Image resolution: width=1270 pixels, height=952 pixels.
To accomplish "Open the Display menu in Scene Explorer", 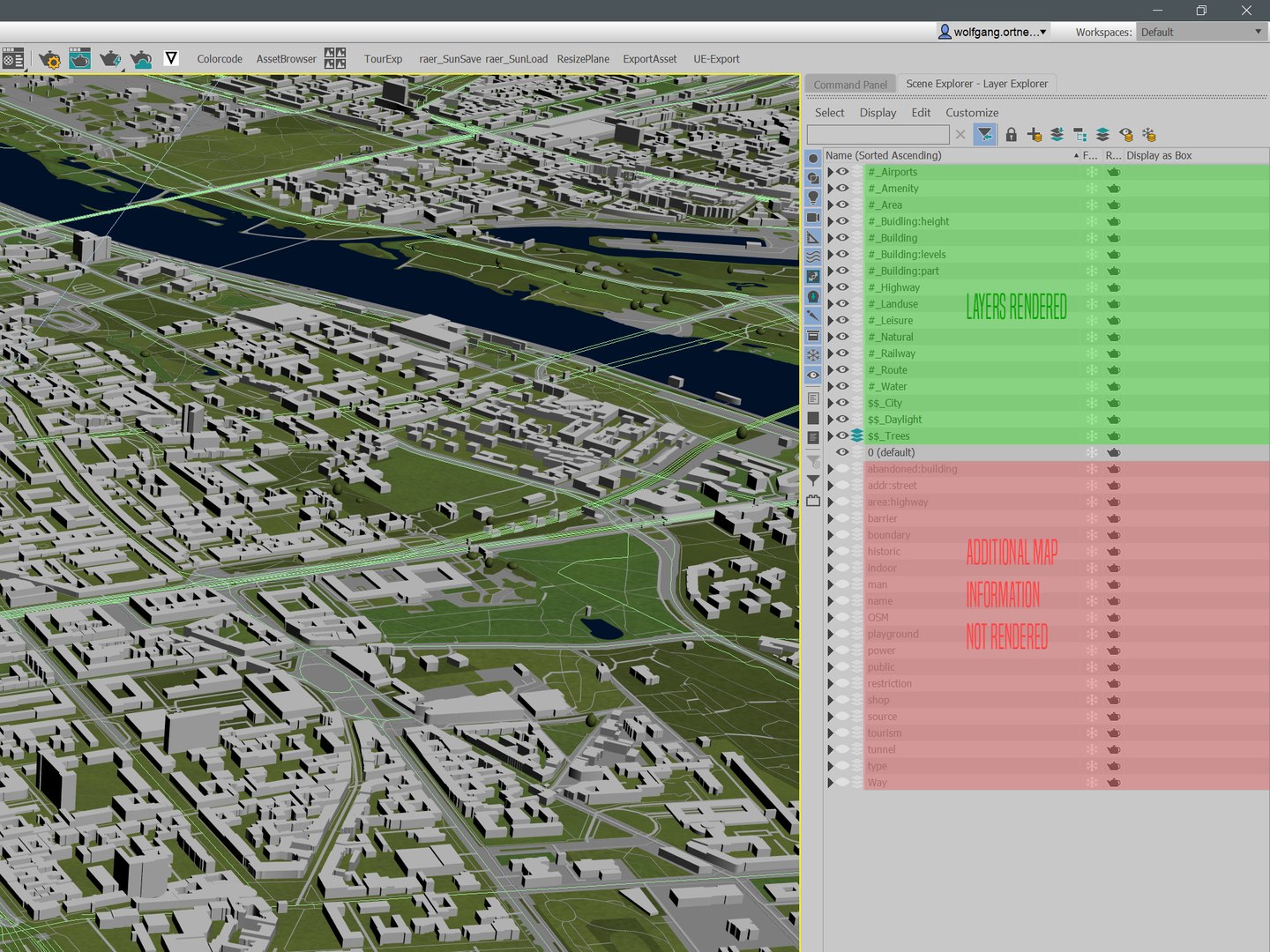I will pyautogui.click(x=878, y=113).
